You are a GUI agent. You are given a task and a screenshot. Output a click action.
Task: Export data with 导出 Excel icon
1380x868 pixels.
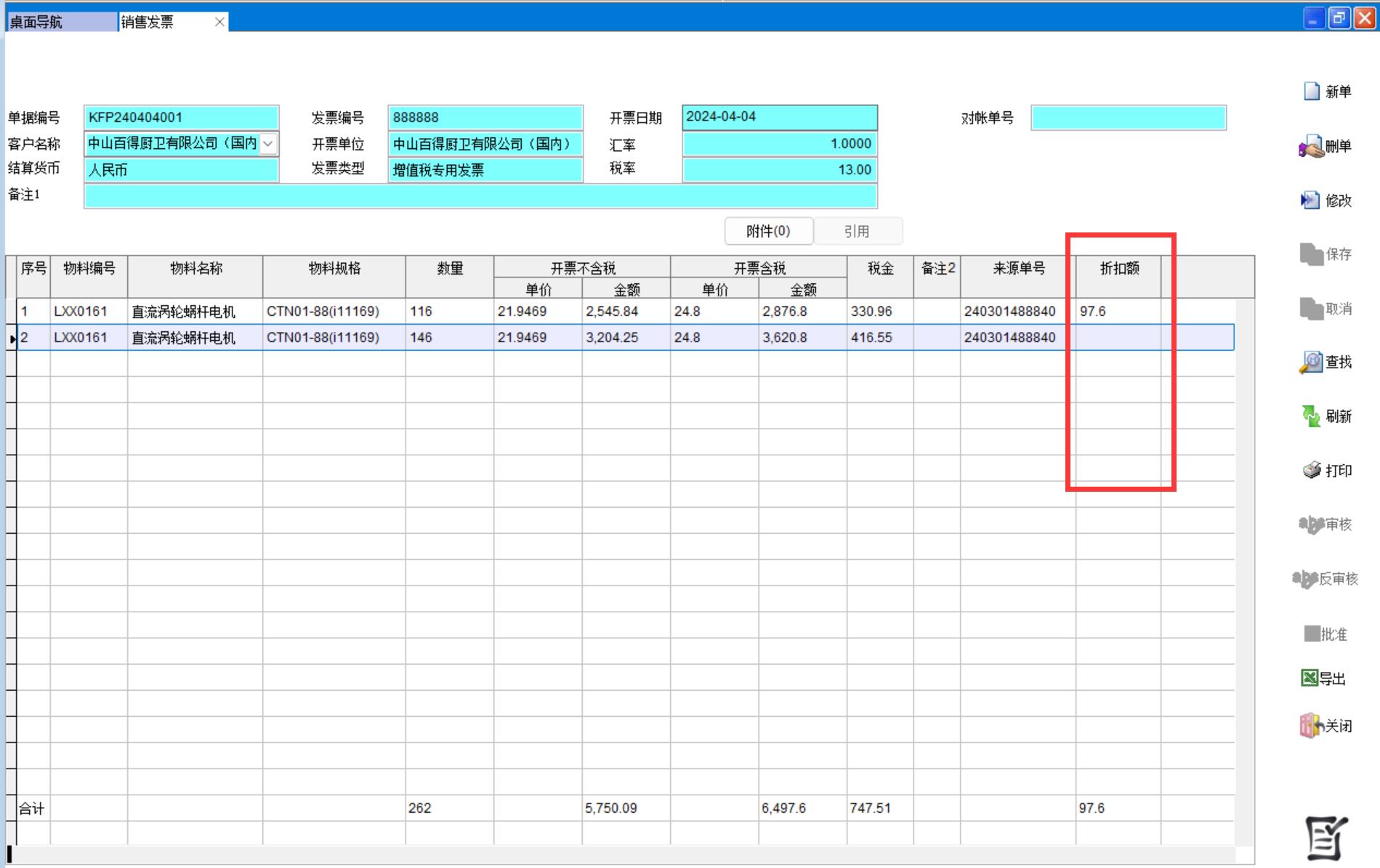(1310, 678)
